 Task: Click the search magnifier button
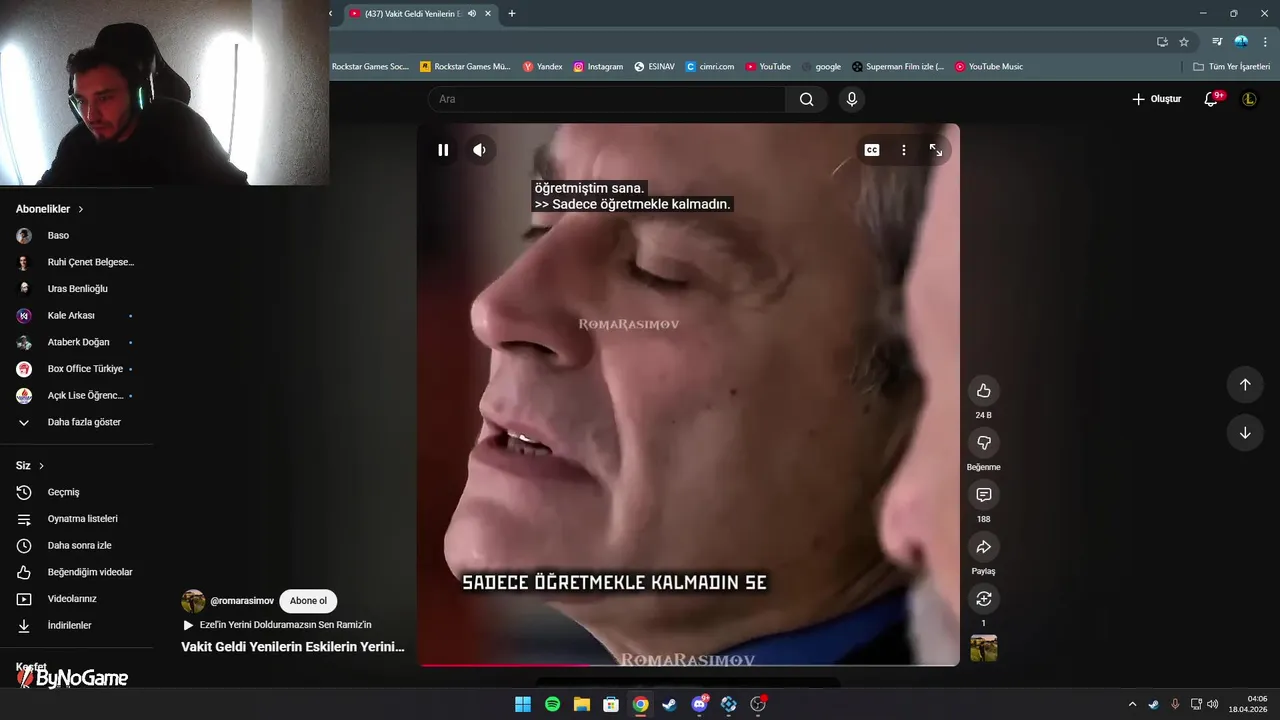coord(806,99)
